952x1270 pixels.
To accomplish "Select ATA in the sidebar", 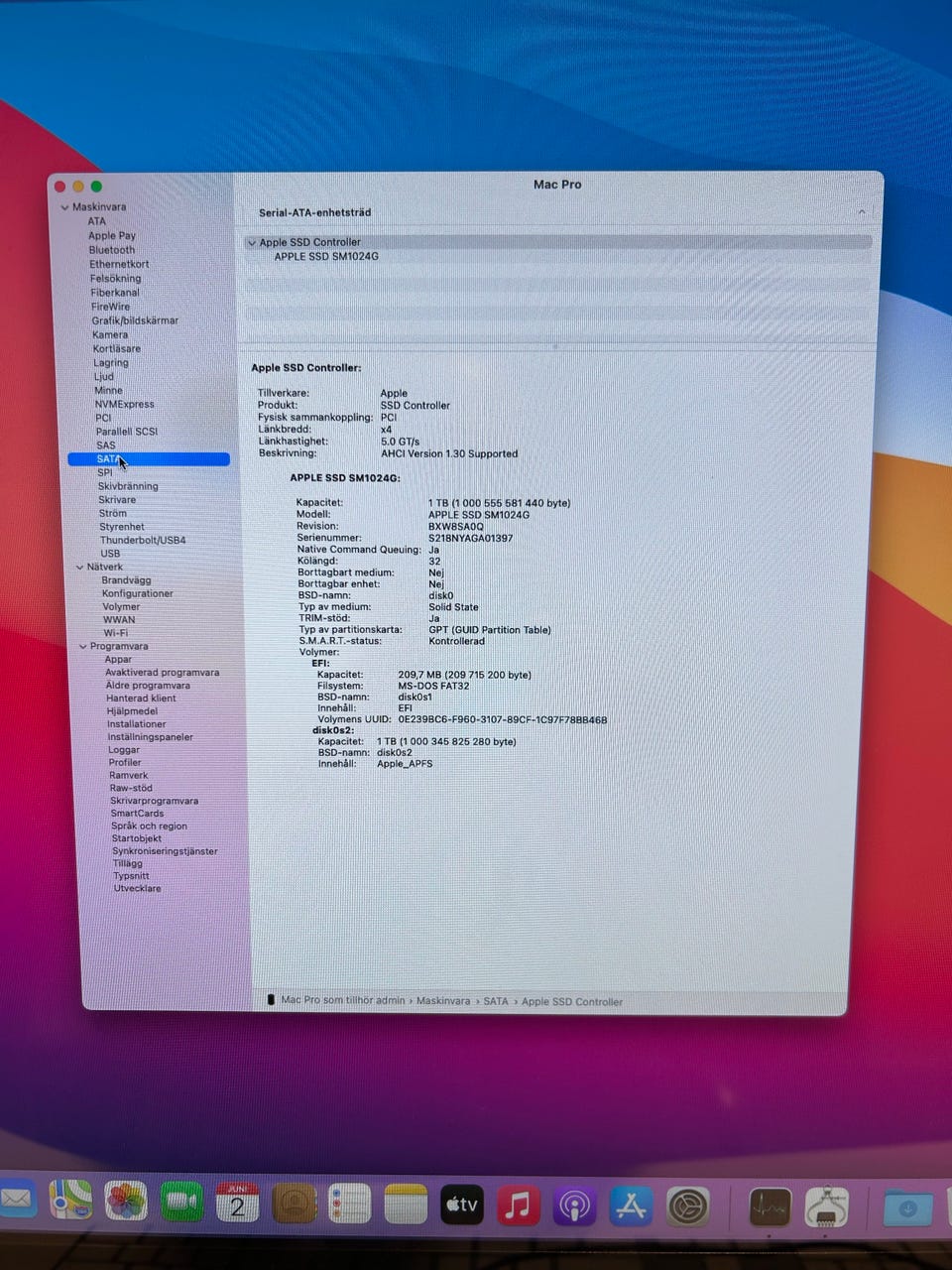I will click(x=96, y=221).
